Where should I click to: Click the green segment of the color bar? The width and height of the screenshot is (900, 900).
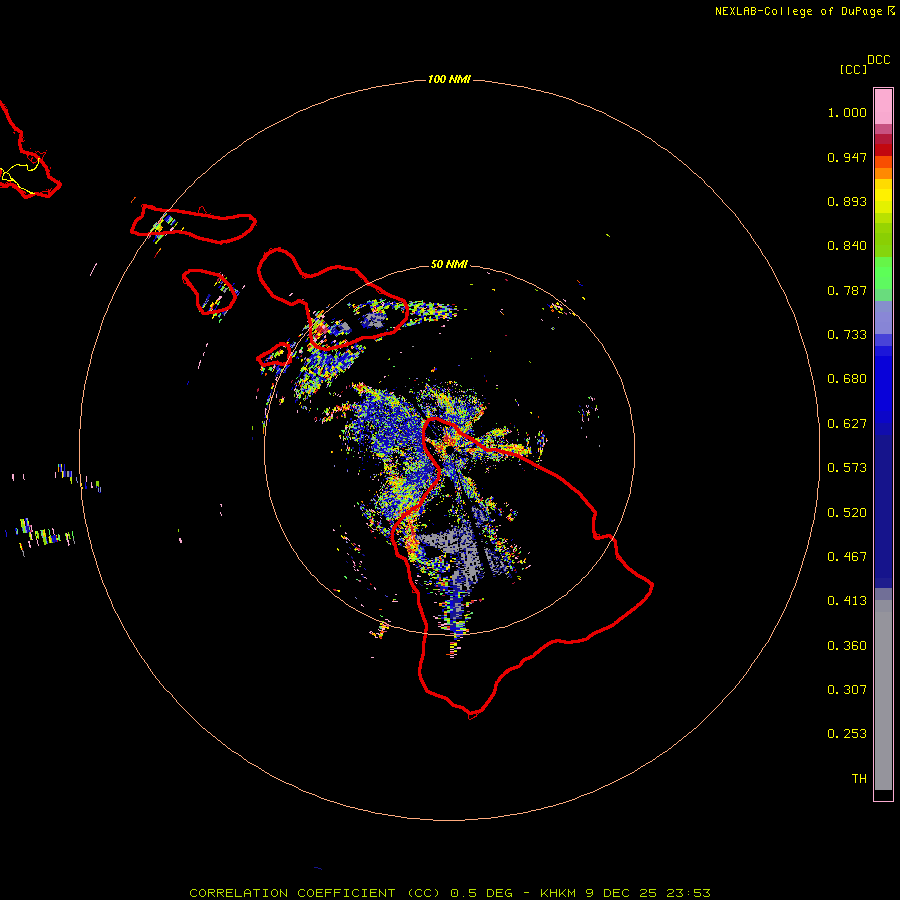click(883, 273)
